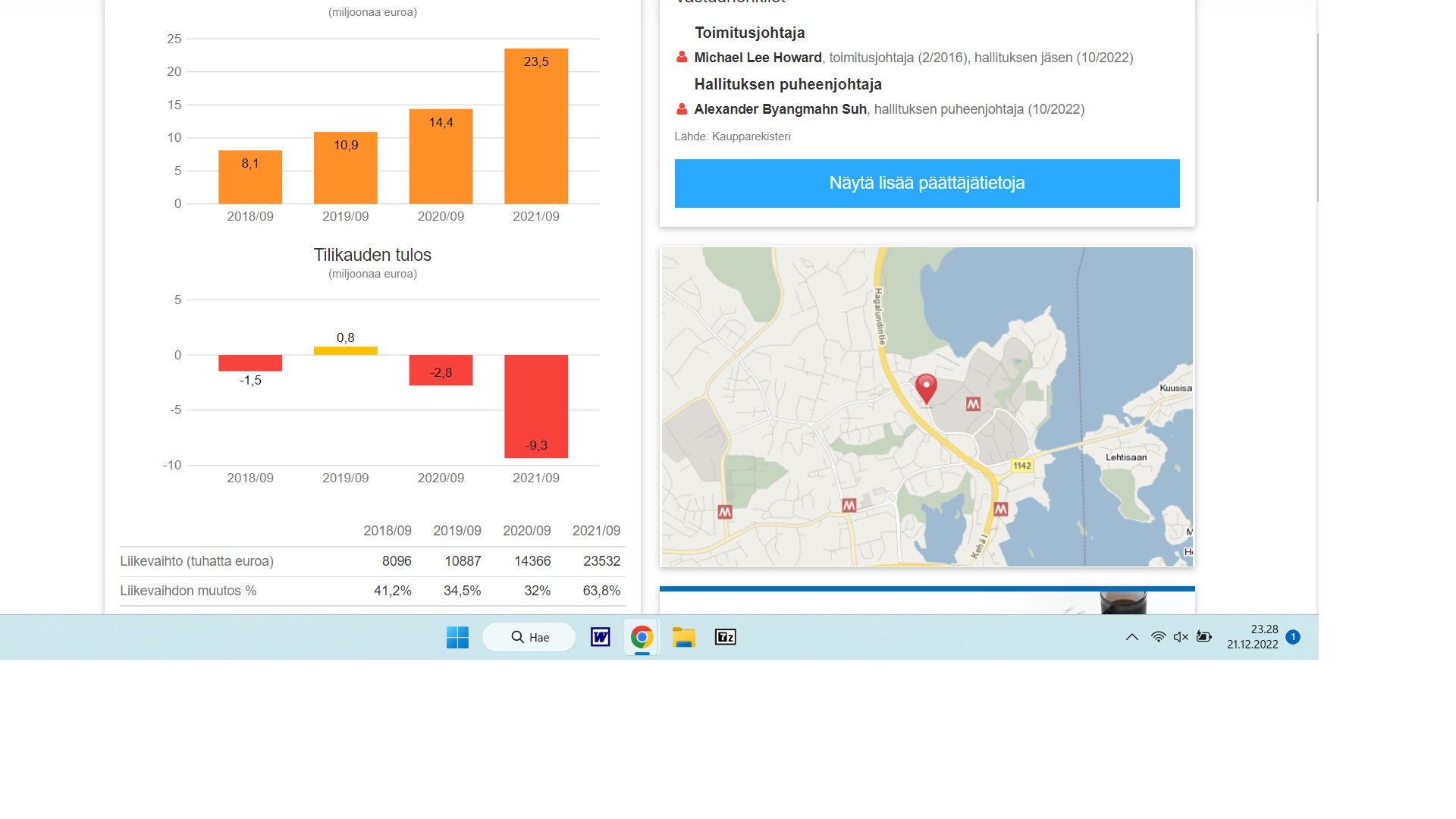Click the Wi-Fi network tray icon
Screen dimensions: 1456x819
click(x=1158, y=637)
